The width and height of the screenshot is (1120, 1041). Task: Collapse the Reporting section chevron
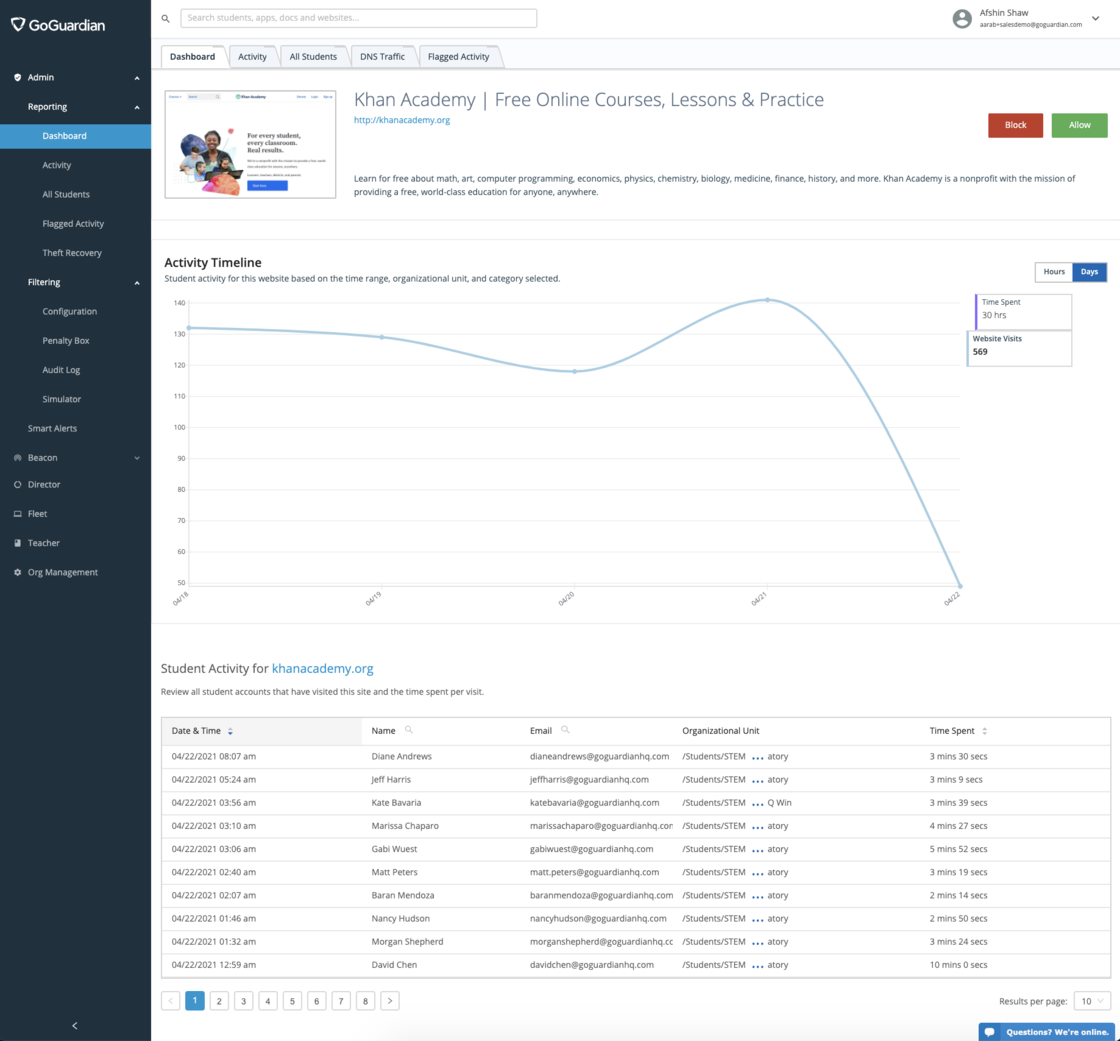coord(137,107)
